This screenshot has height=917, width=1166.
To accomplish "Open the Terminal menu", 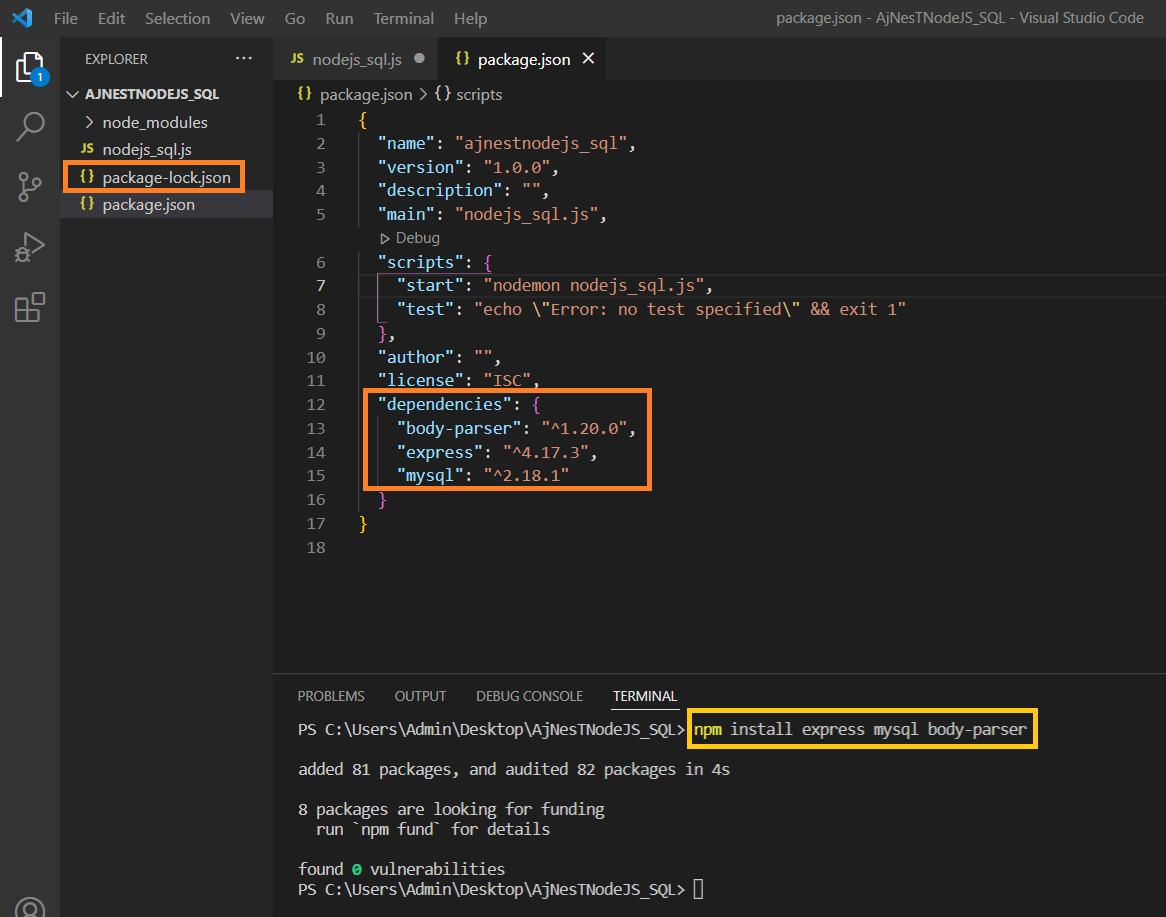I will click(403, 18).
